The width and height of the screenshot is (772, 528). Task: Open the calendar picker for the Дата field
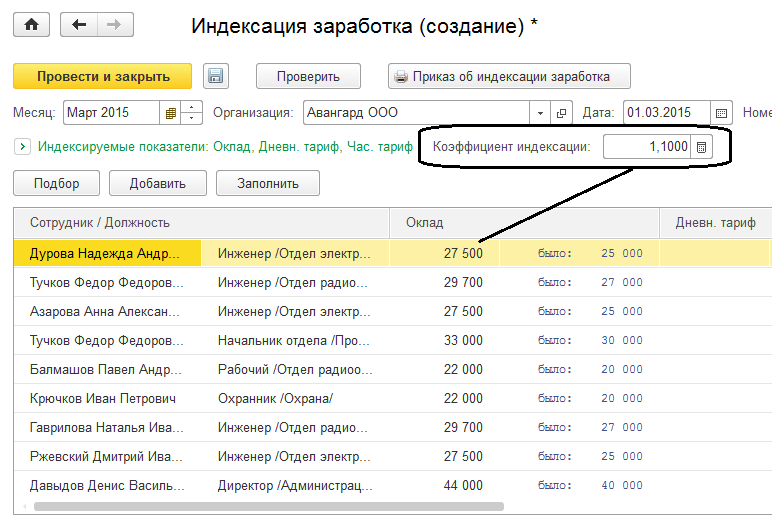click(x=722, y=113)
